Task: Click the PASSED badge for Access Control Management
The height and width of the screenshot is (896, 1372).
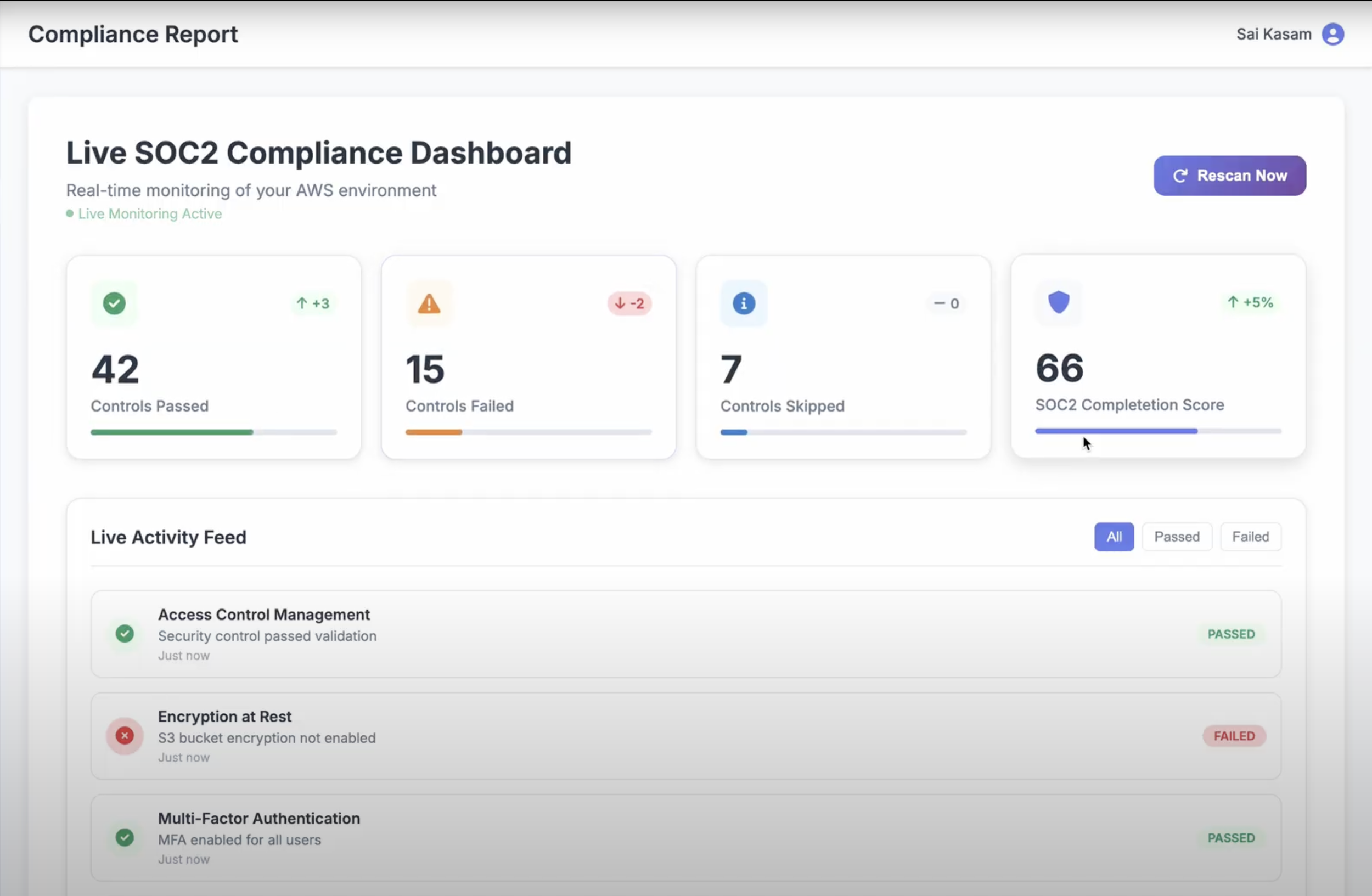Action: (1231, 634)
